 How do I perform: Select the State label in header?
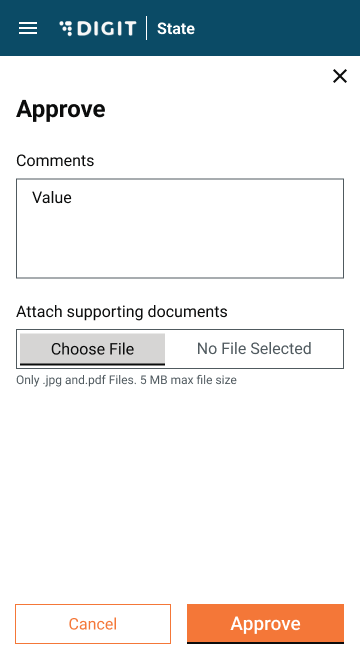click(x=176, y=29)
